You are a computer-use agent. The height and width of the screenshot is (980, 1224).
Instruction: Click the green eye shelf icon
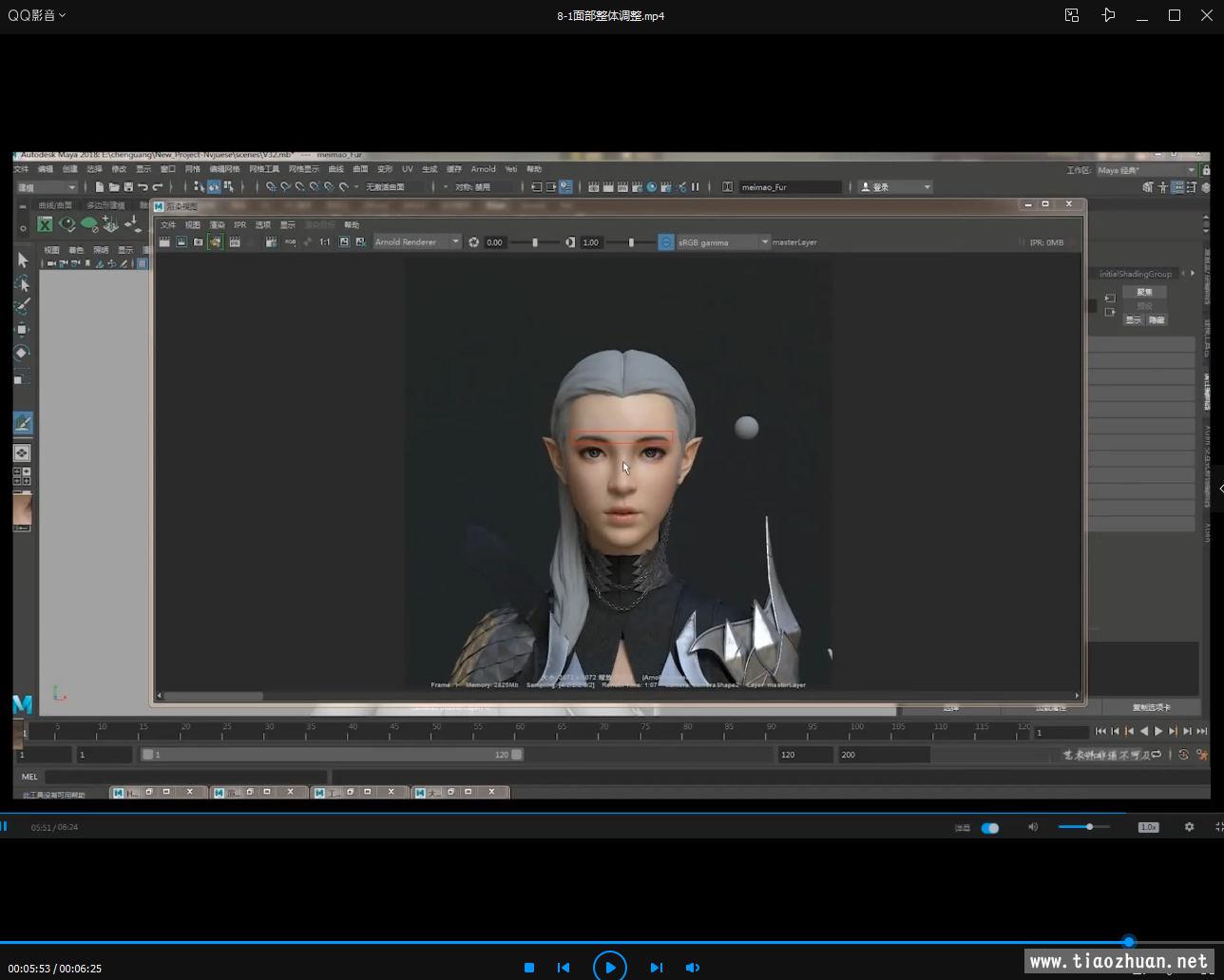[67, 224]
